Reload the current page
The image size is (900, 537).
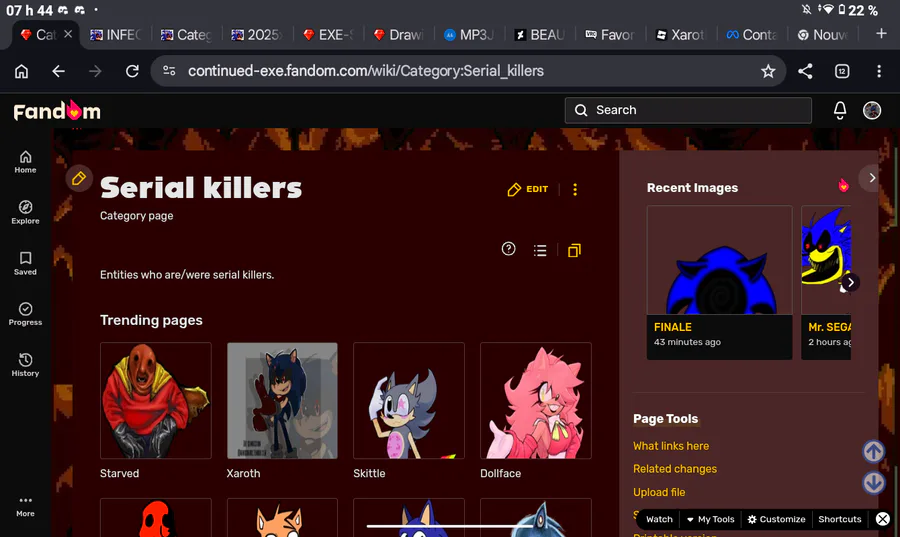[x=132, y=71]
